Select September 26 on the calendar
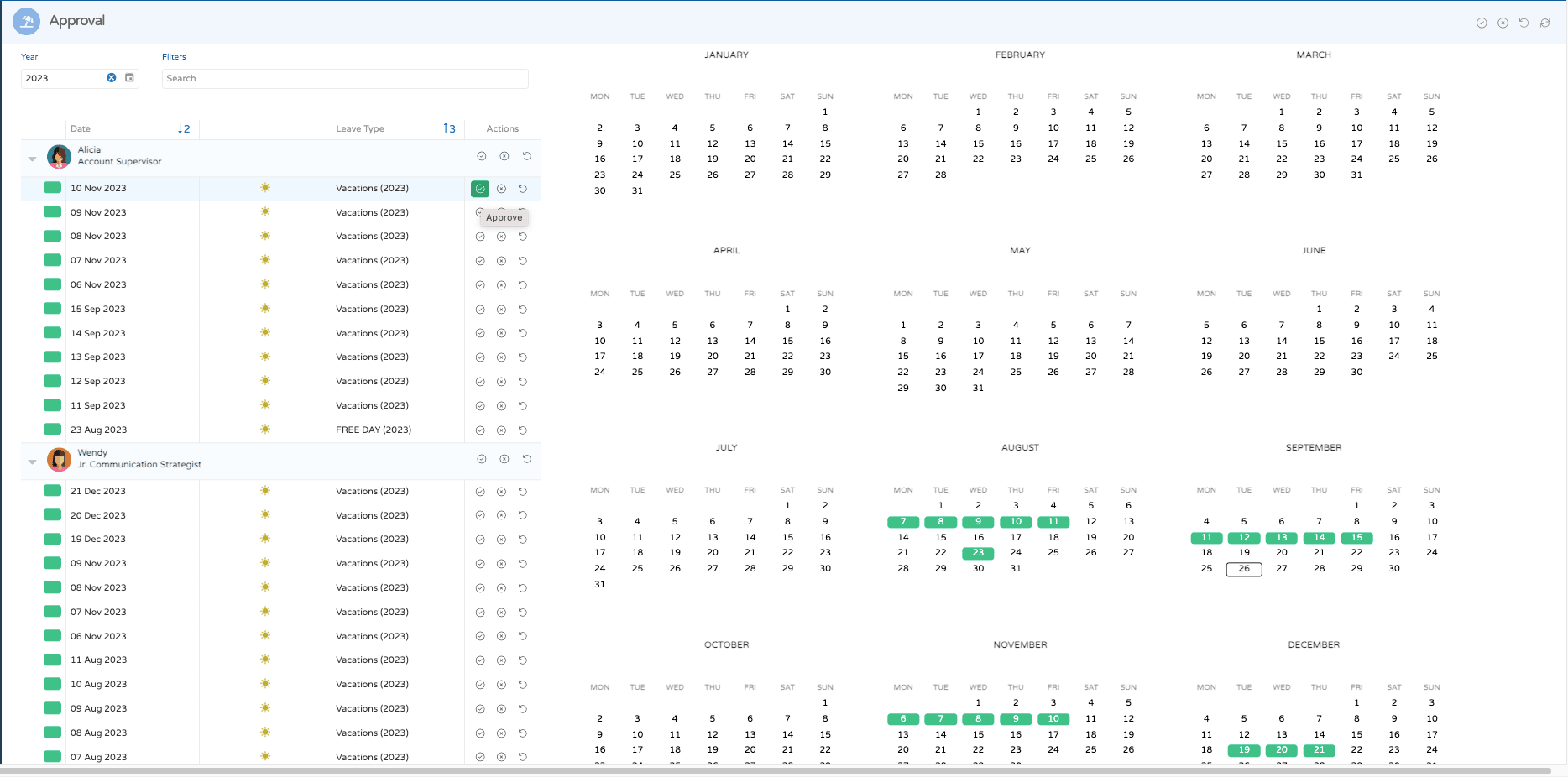 pos(1243,569)
